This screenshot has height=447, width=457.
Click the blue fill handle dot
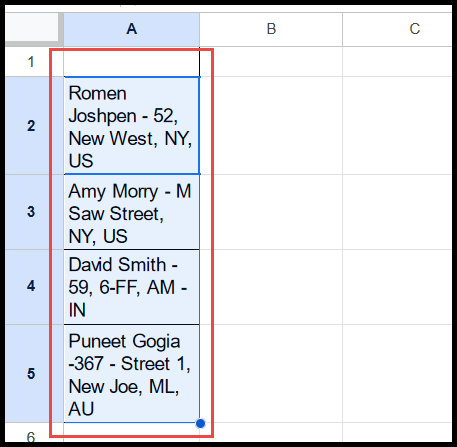200,423
